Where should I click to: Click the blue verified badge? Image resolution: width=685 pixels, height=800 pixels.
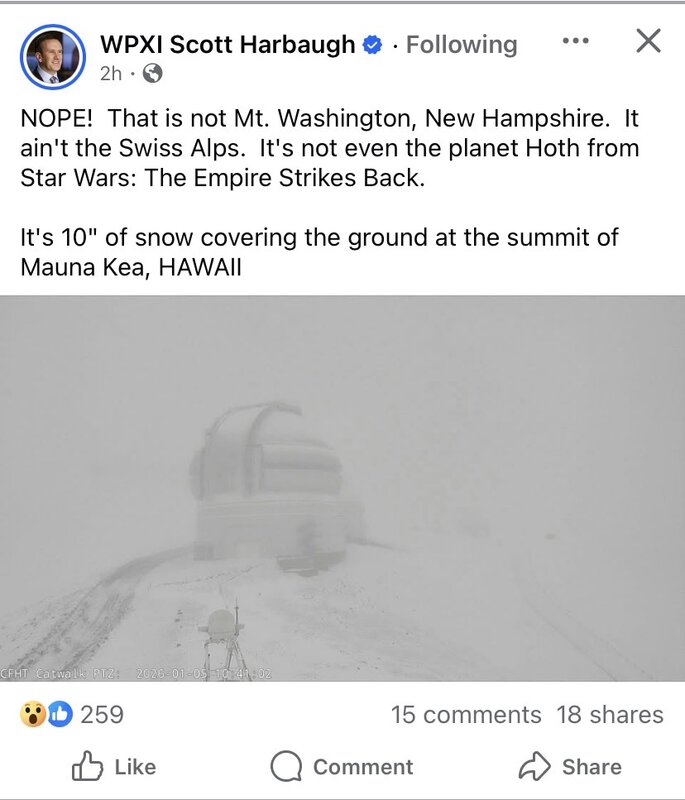tap(372, 45)
